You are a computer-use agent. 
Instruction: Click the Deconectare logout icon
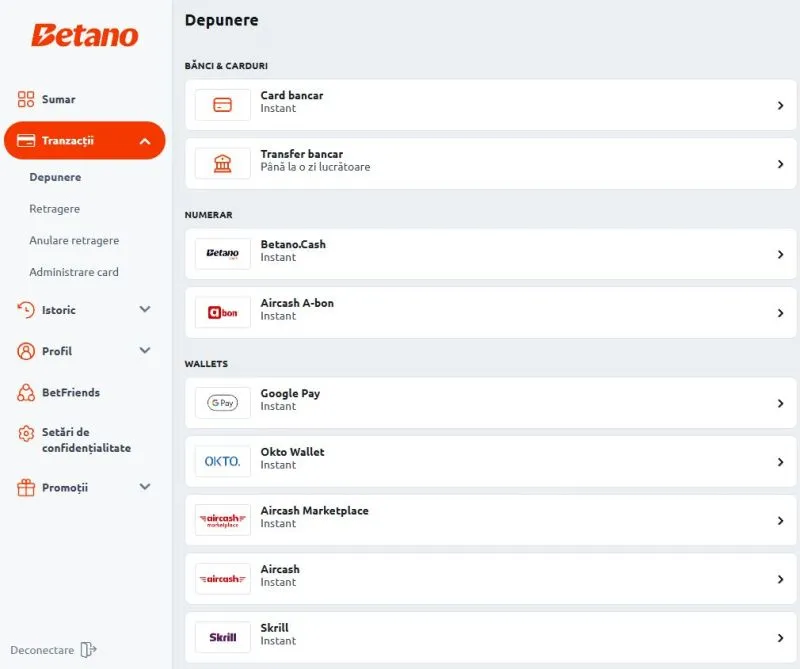coord(89,650)
